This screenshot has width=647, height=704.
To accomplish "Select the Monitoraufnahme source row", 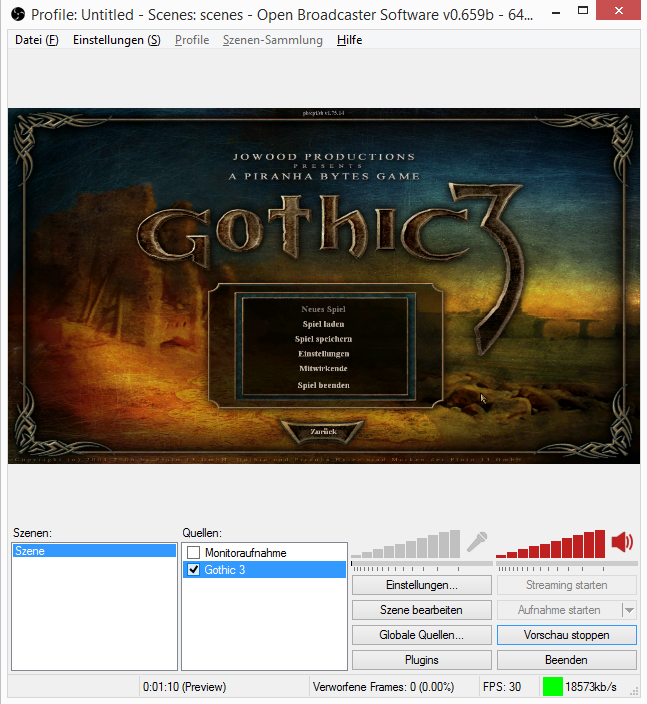I will 264,553.
